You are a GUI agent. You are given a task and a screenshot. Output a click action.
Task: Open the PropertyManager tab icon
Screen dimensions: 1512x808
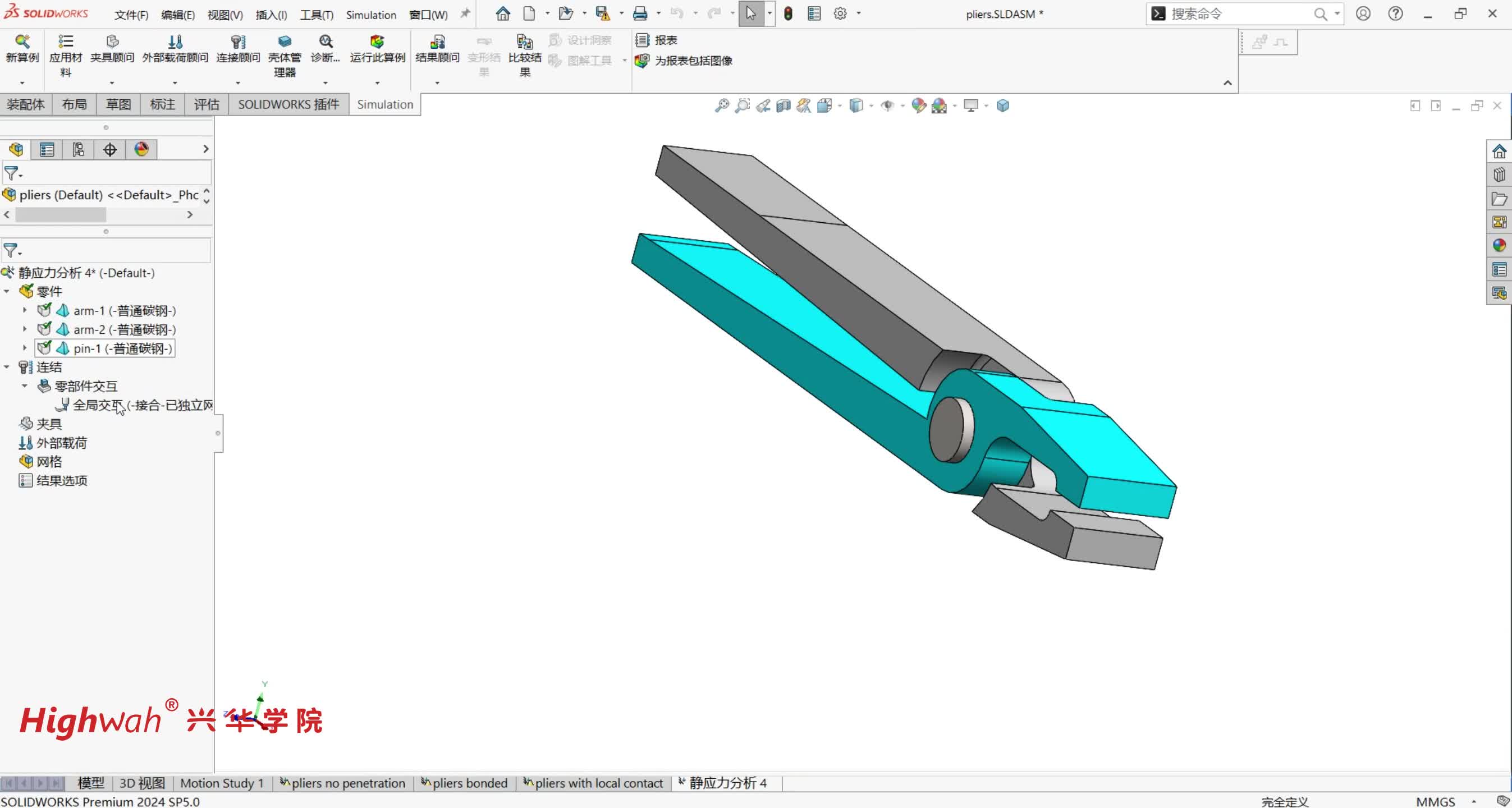[47, 149]
